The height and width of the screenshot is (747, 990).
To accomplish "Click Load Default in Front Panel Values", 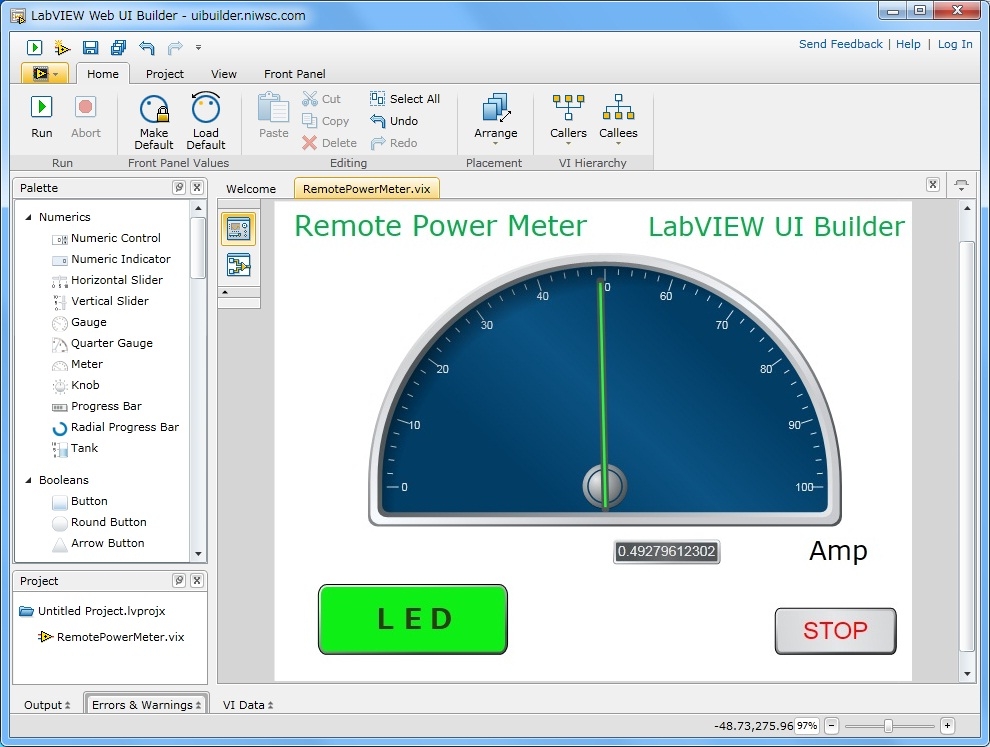I will [x=206, y=122].
